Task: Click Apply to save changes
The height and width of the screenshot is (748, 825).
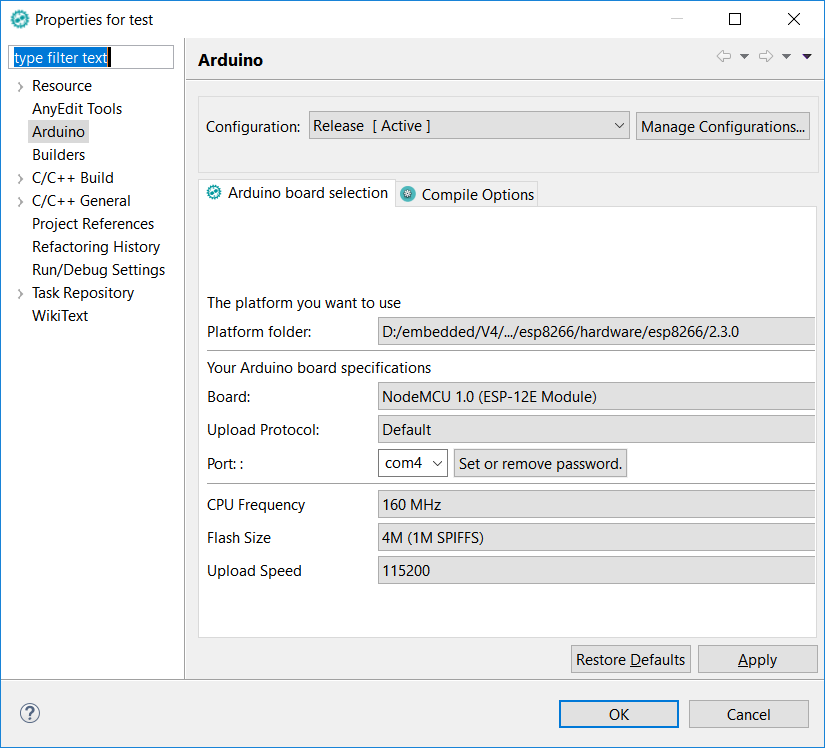Action: (757, 659)
